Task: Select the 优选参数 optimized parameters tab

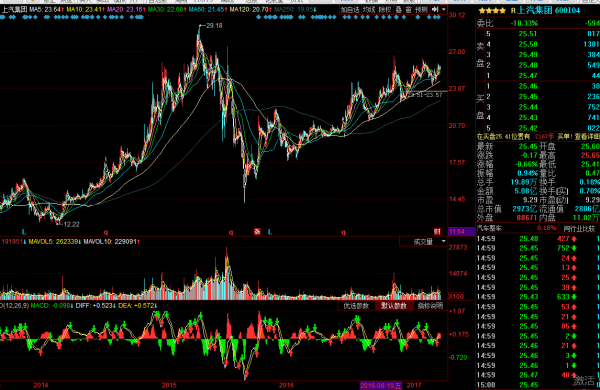Action: pos(356,305)
